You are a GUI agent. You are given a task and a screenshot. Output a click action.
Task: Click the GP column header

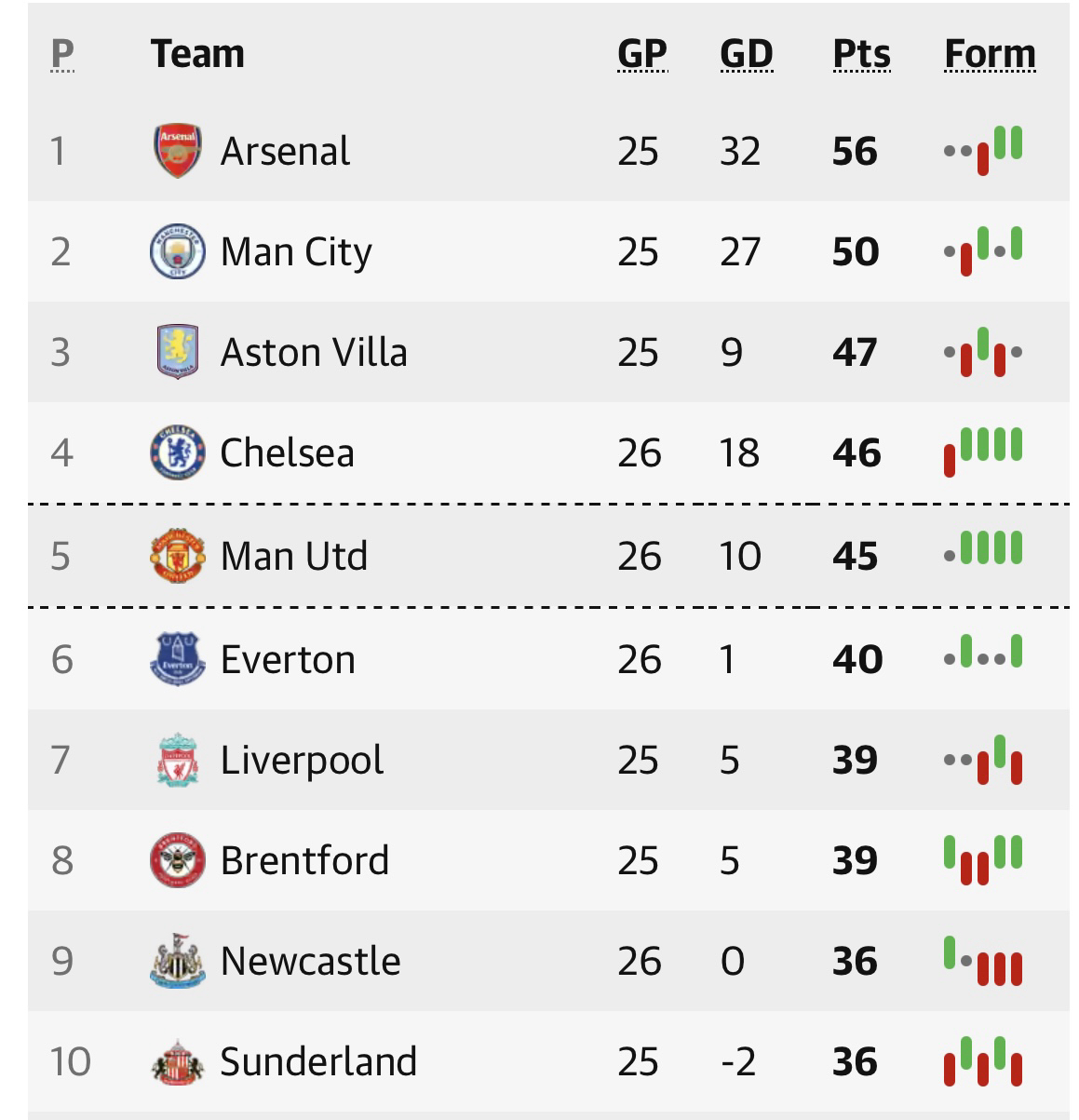pyautogui.click(x=642, y=54)
